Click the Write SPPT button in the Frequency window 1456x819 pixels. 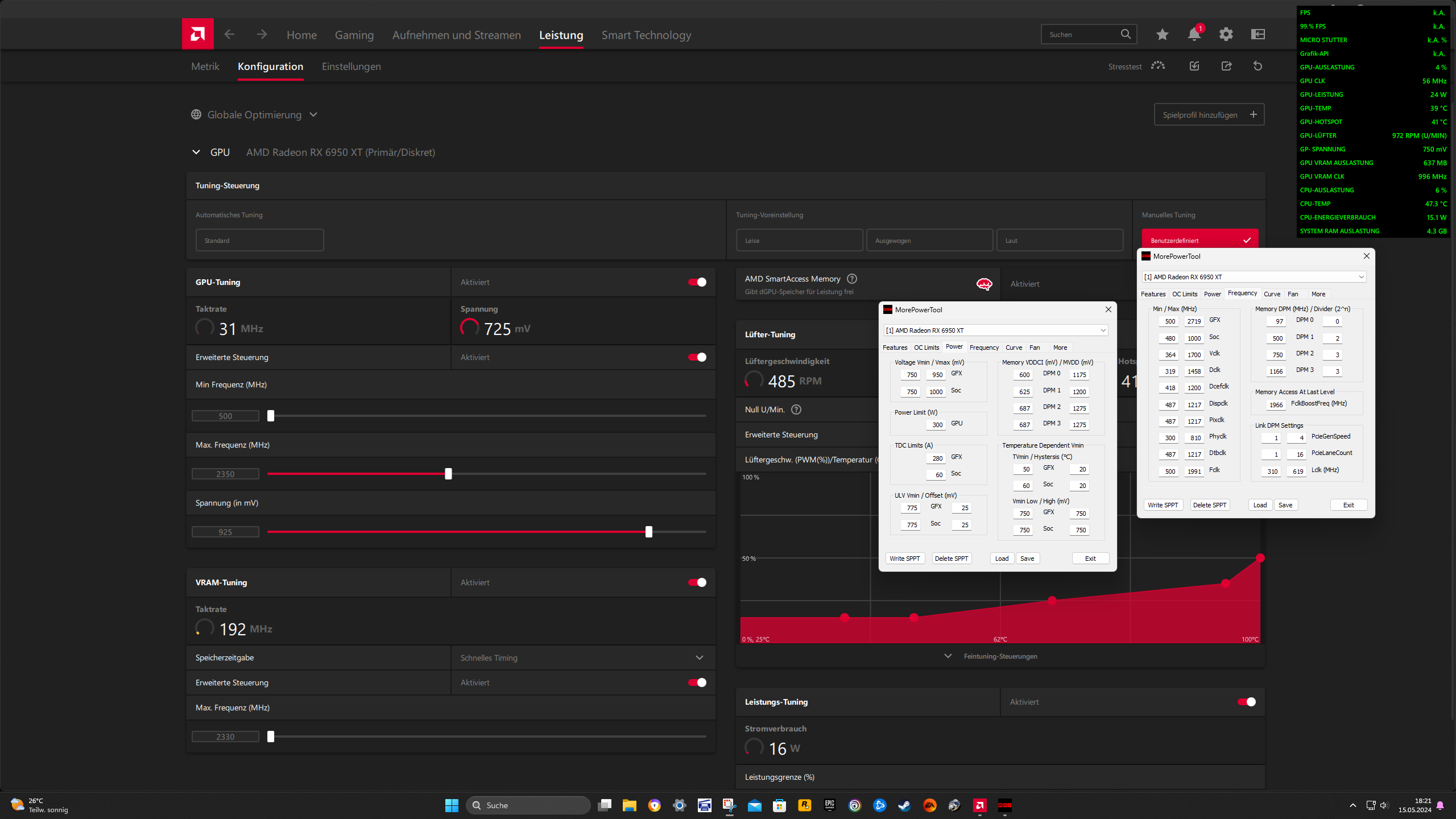point(1163,505)
